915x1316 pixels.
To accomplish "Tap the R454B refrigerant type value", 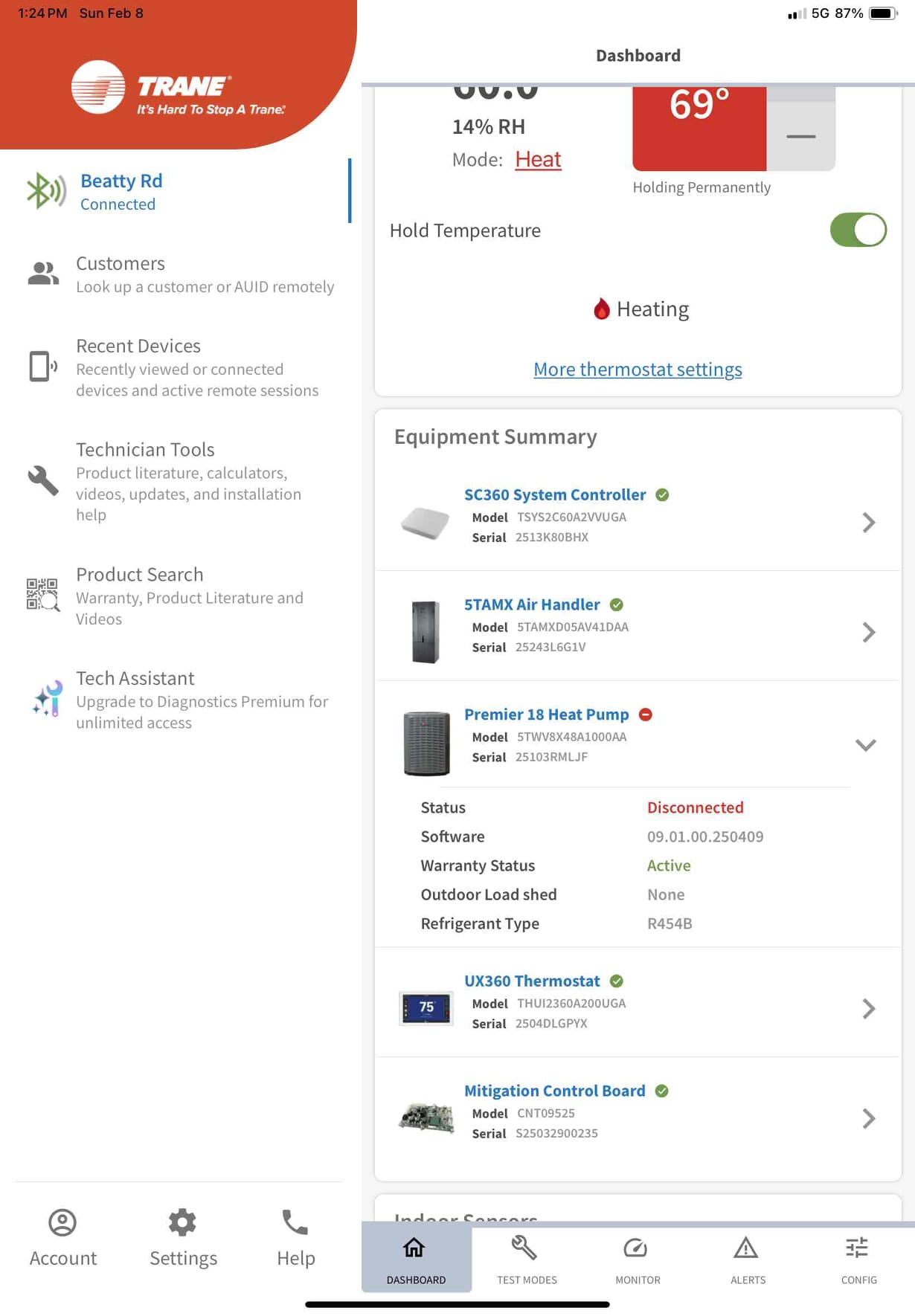I will coord(670,923).
